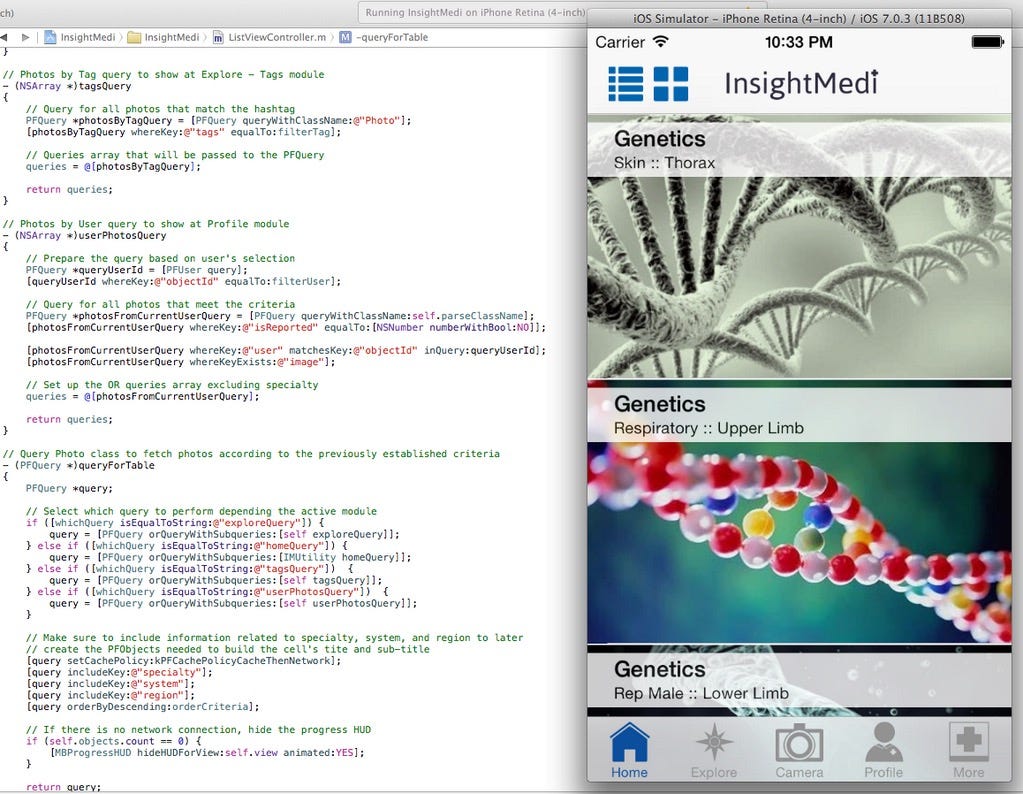Click the includeKey:@"specialty" code line
The width and height of the screenshot is (1023, 794).
pos(119,672)
